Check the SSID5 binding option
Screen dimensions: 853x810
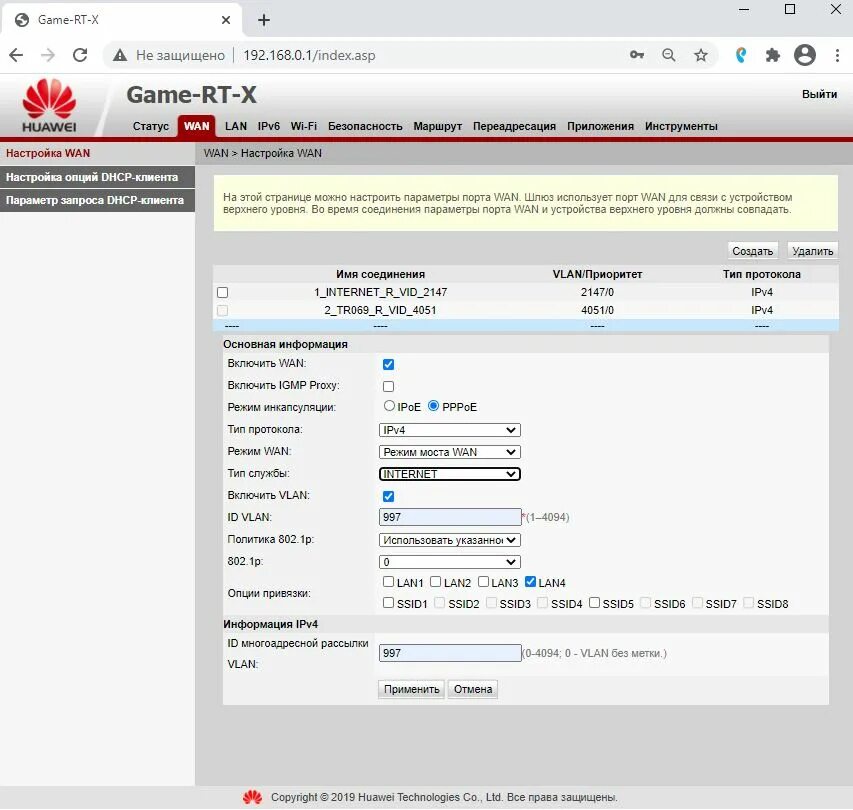[594, 603]
